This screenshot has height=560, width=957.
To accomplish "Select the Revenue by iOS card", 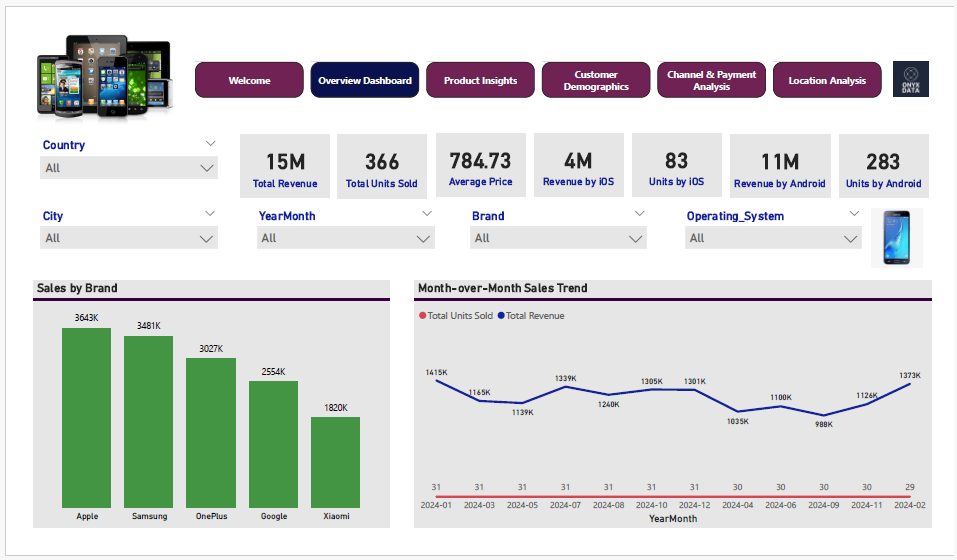I will pyautogui.click(x=579, y=165).
